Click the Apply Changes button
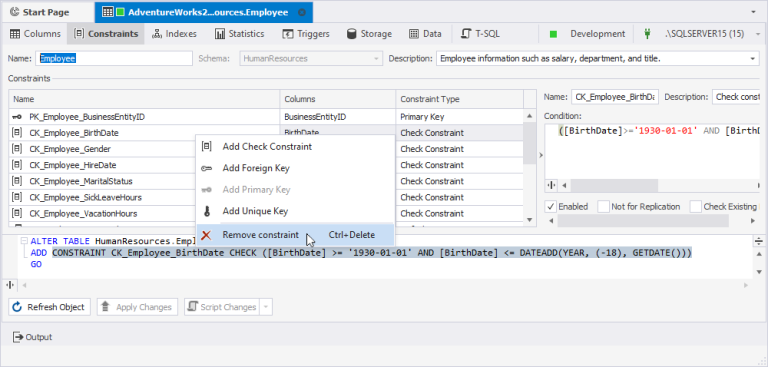This screenshot has height=367, width=768. [137, 307]
